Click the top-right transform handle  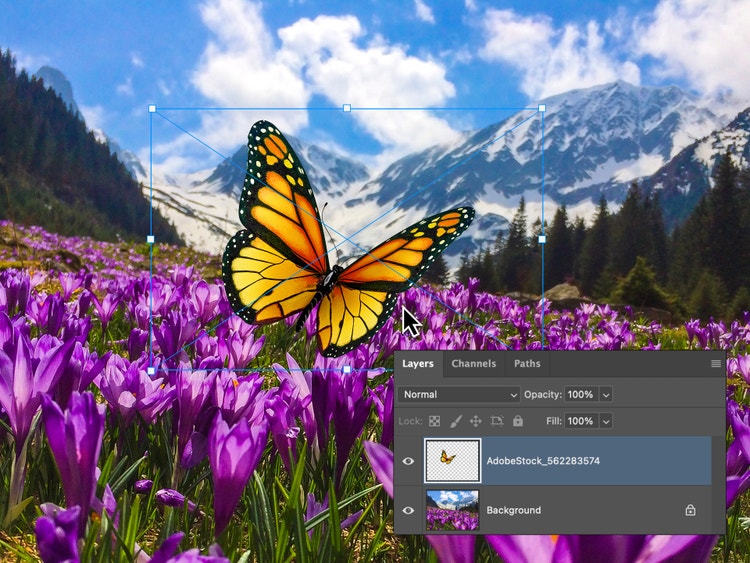542,109
